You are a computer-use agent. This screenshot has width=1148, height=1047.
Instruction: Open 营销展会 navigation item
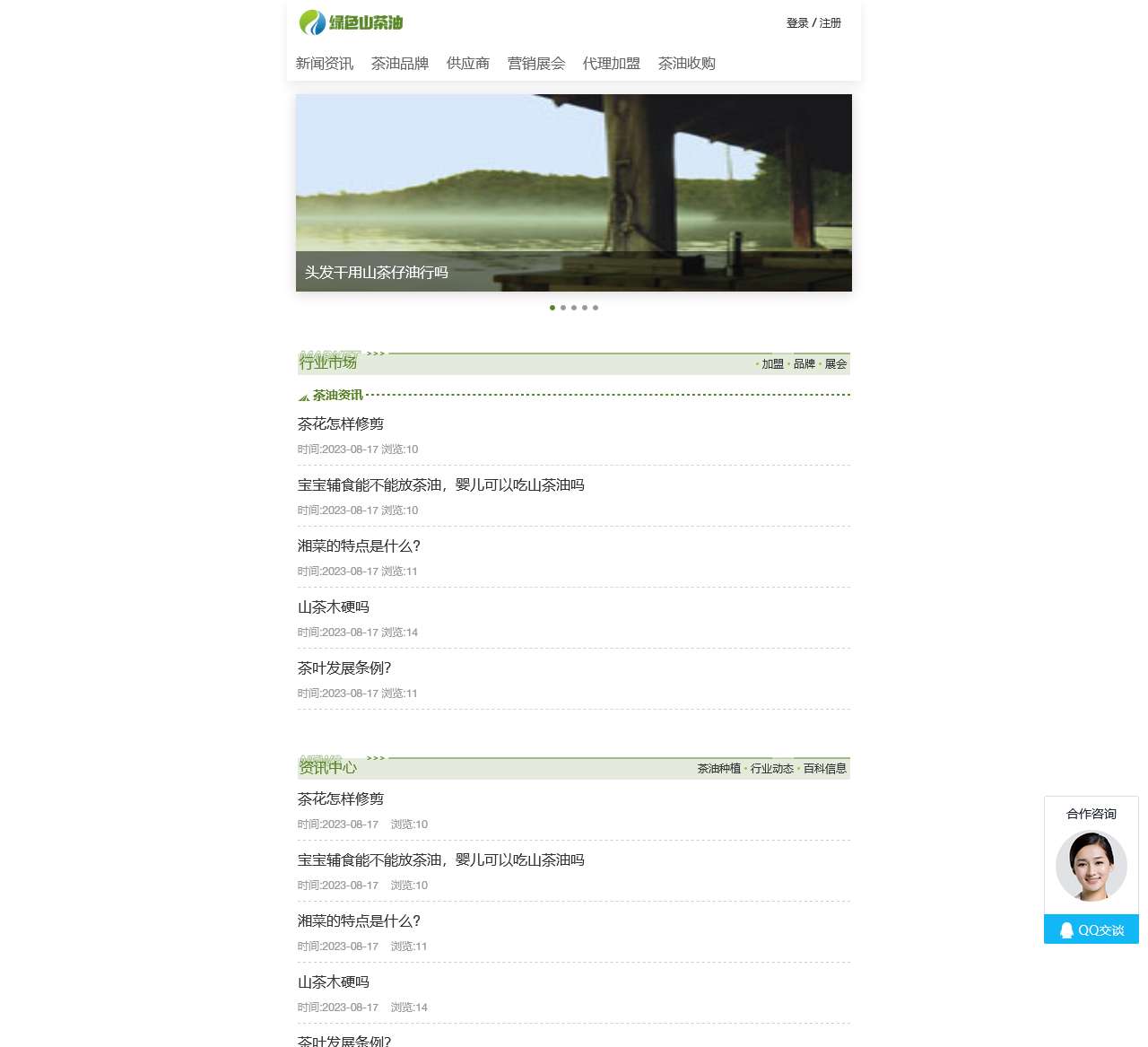[536, 64]
